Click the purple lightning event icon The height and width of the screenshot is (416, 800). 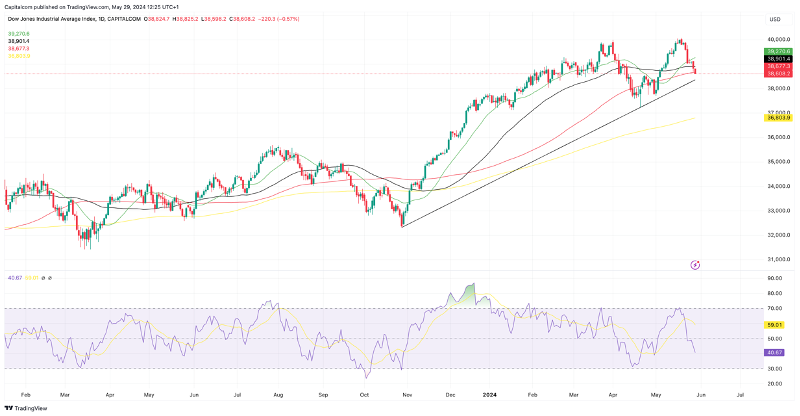(x=695, y=263)
